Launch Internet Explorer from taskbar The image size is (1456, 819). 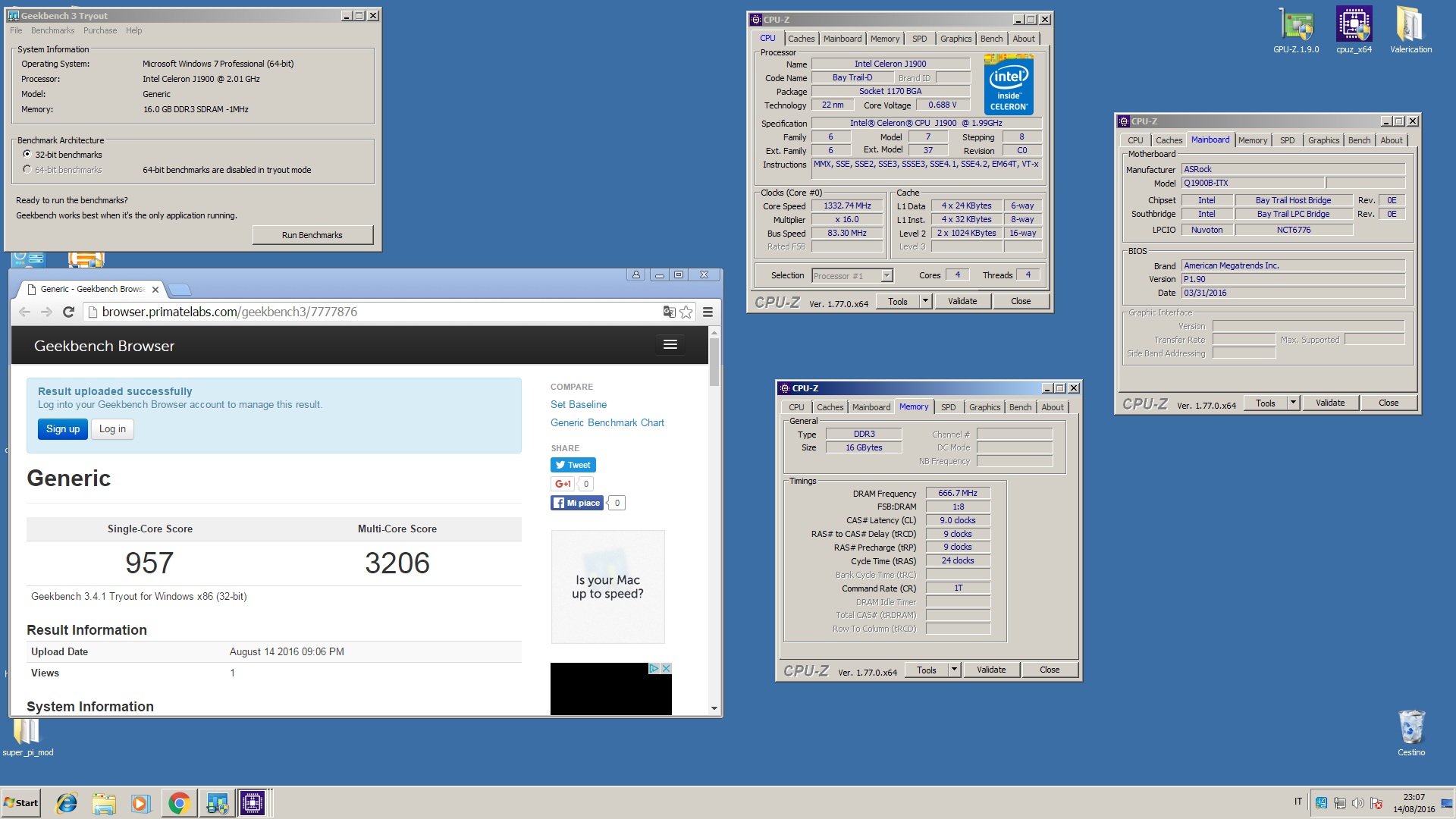click(x=67, y=803)
